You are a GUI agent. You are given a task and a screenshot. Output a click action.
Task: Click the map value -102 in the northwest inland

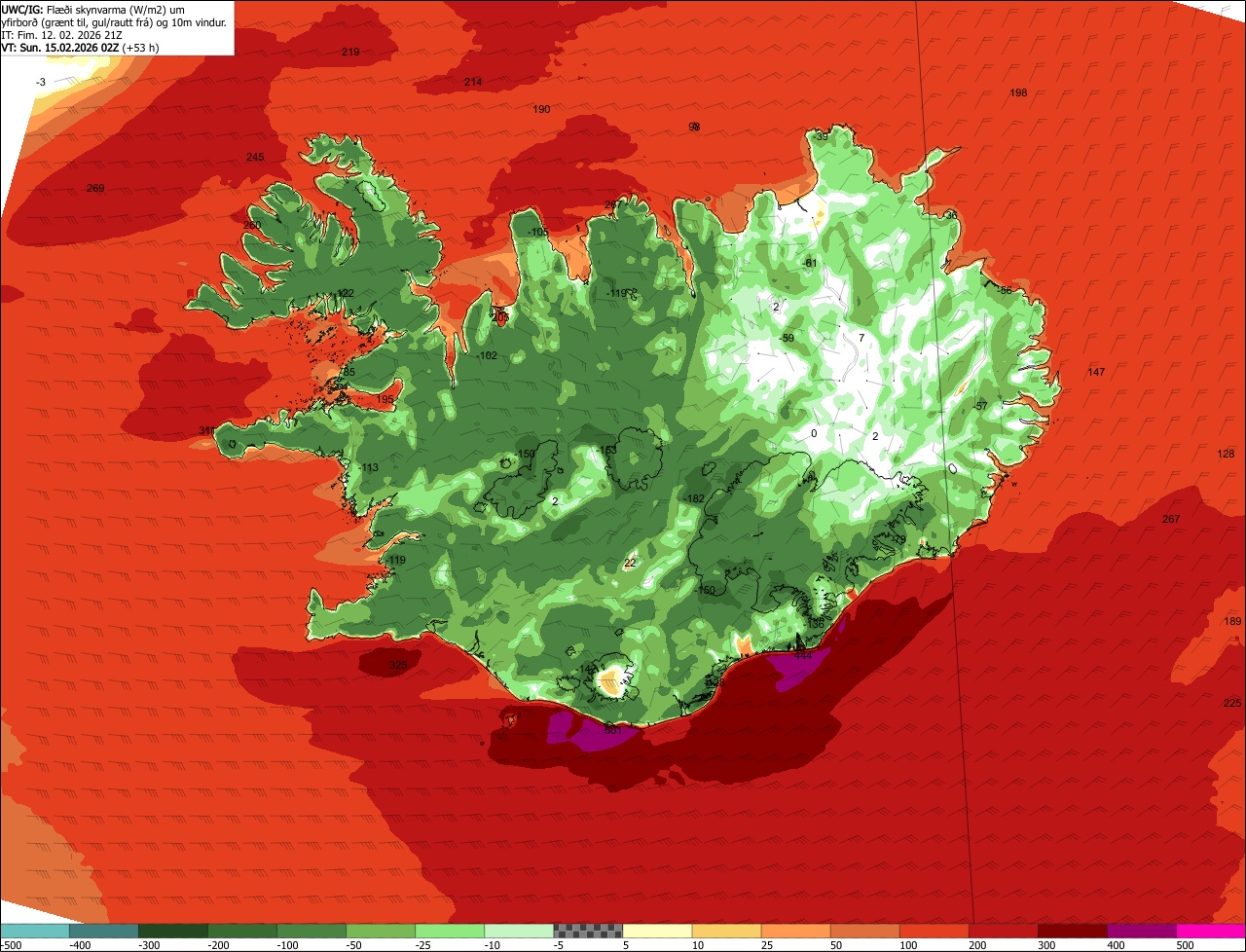click(x=487, y=355)
